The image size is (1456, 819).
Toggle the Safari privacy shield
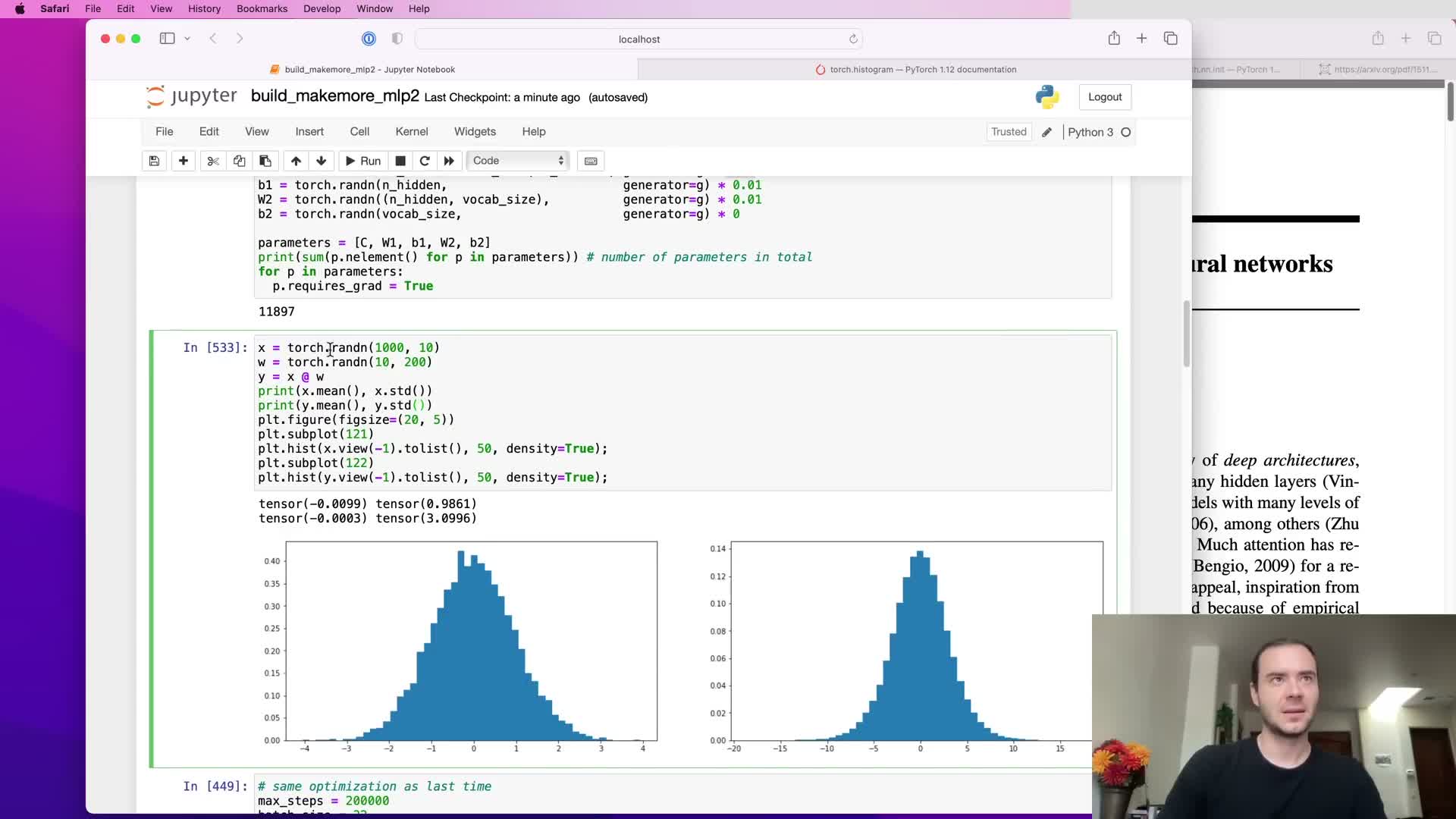pos(397,39)
